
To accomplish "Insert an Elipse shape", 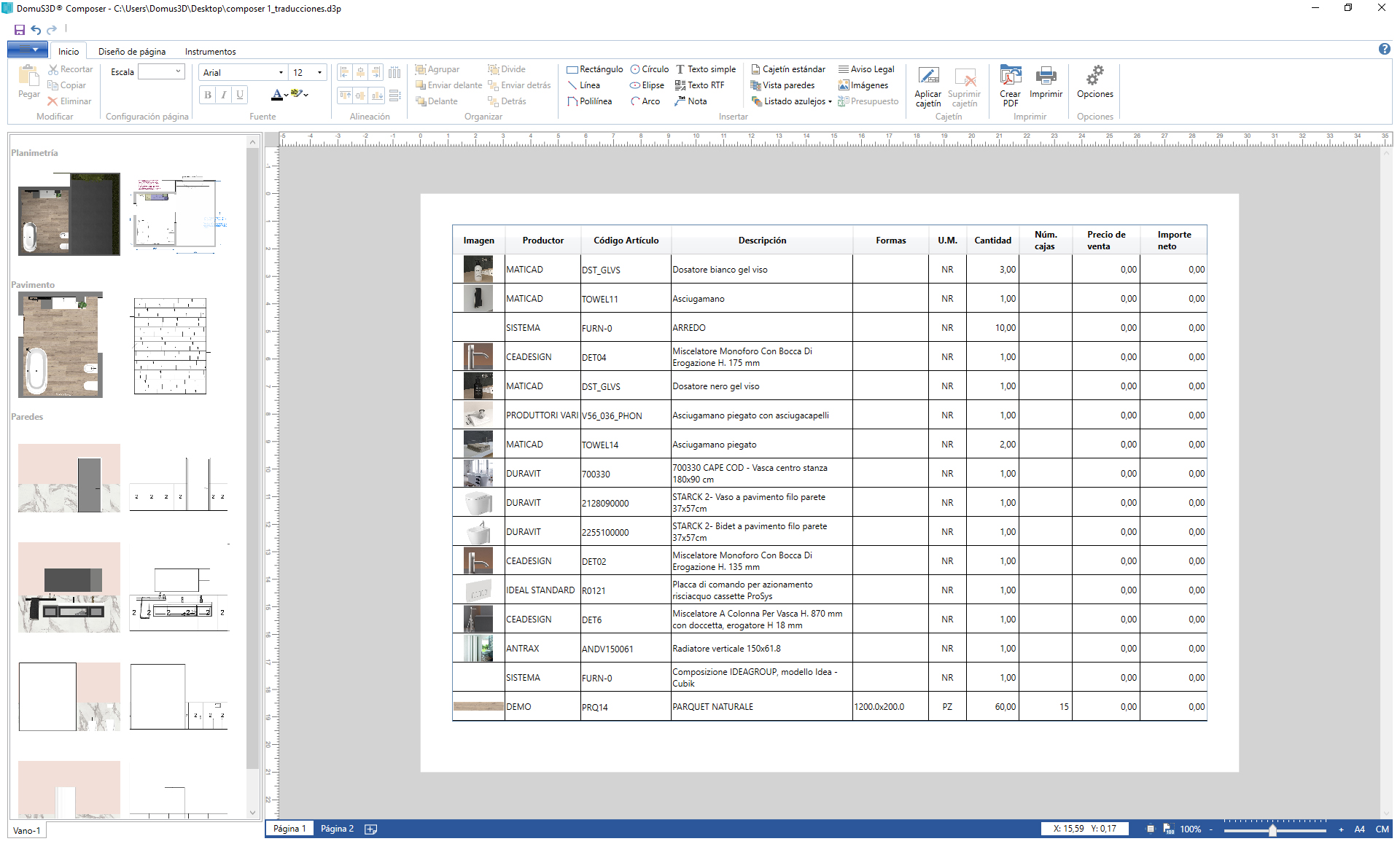I will point(647,85).
